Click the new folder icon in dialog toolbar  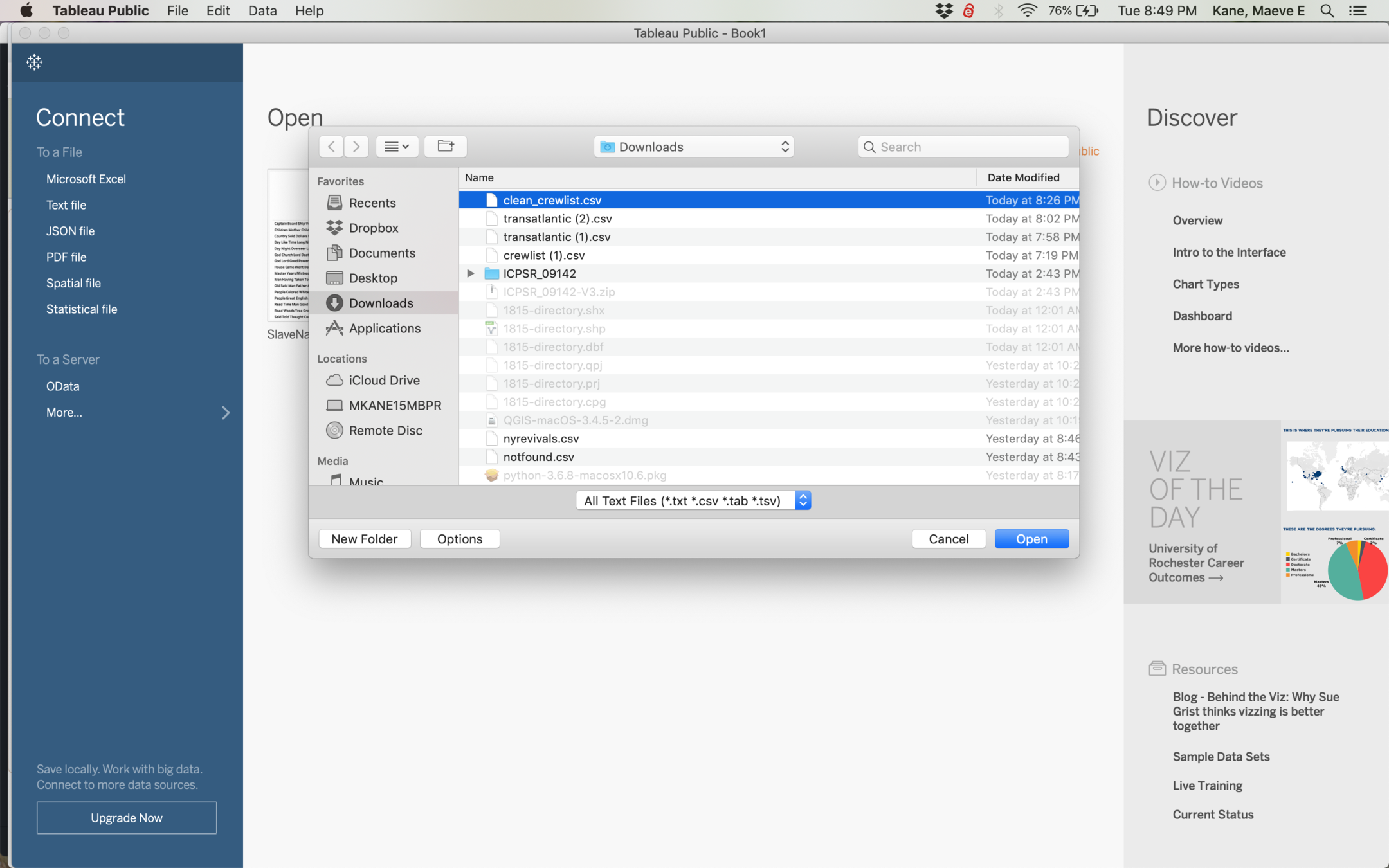pos(446,147)
